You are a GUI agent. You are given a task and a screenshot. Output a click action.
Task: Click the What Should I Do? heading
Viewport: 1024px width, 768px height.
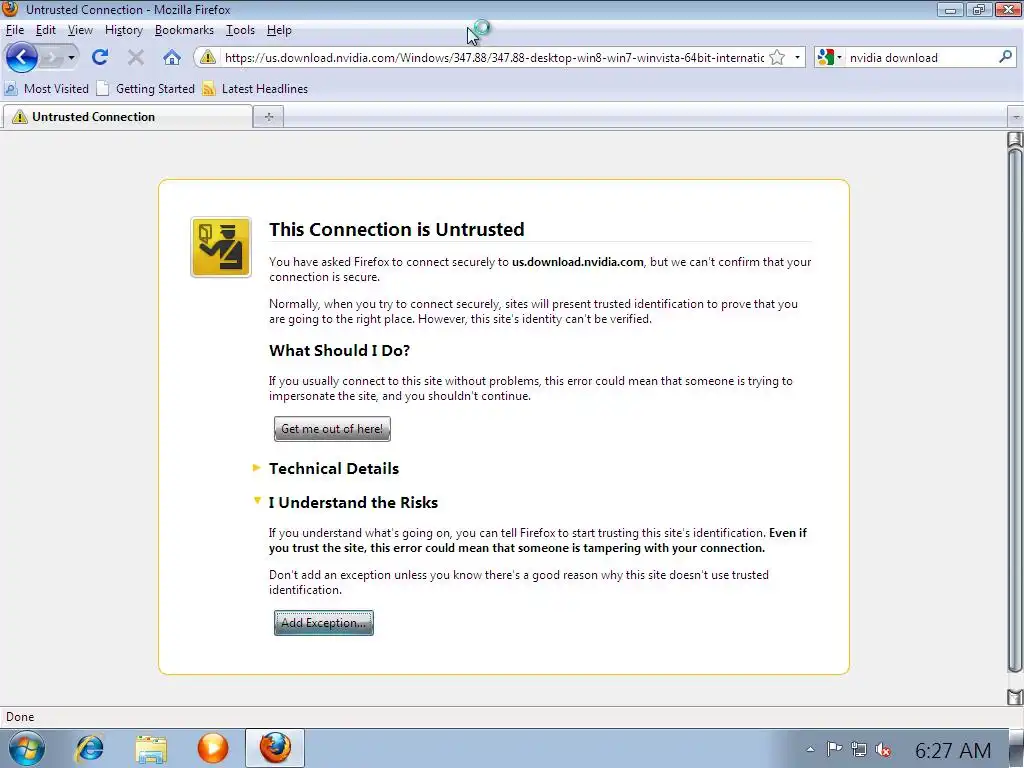340,351
